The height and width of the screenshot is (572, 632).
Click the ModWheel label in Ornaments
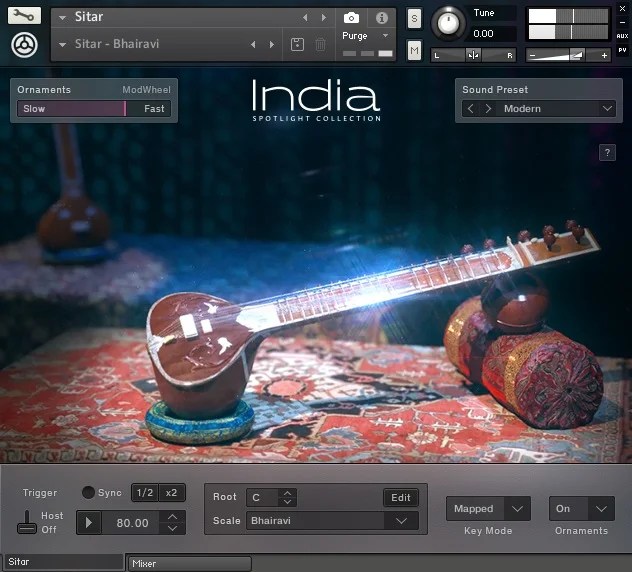point(146,90)
